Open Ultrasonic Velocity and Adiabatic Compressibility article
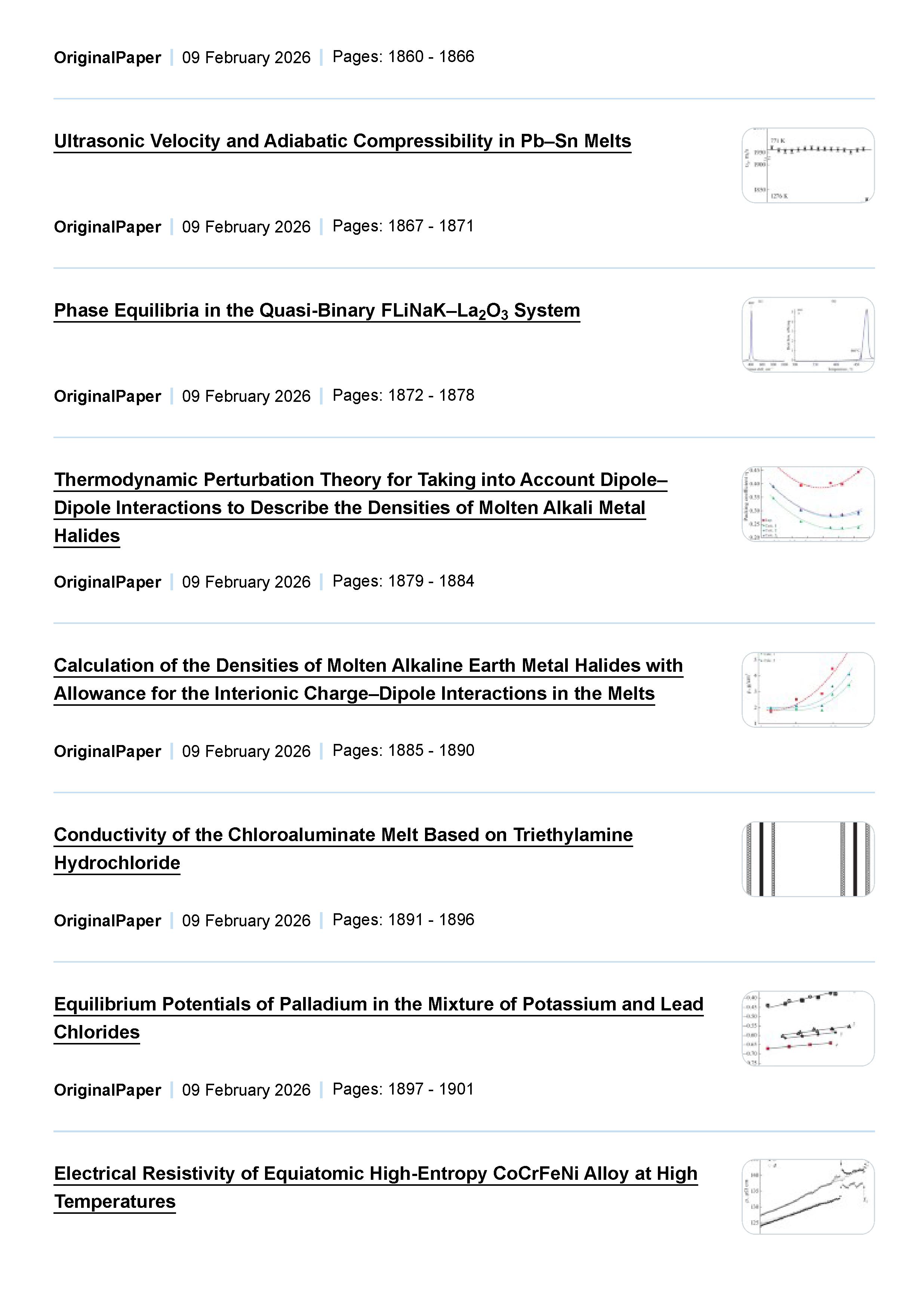The image size is (924, 1311). tap(342, 141)
